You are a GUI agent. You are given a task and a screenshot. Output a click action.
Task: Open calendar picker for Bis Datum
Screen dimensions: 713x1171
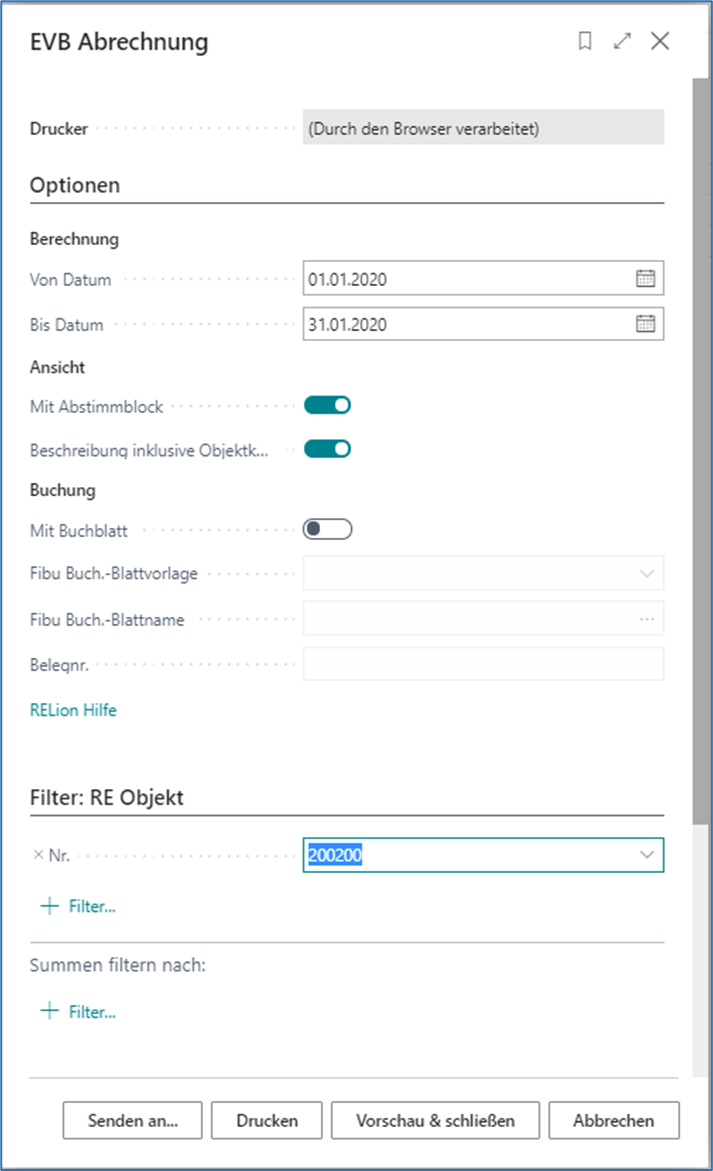tap(645, 323)
